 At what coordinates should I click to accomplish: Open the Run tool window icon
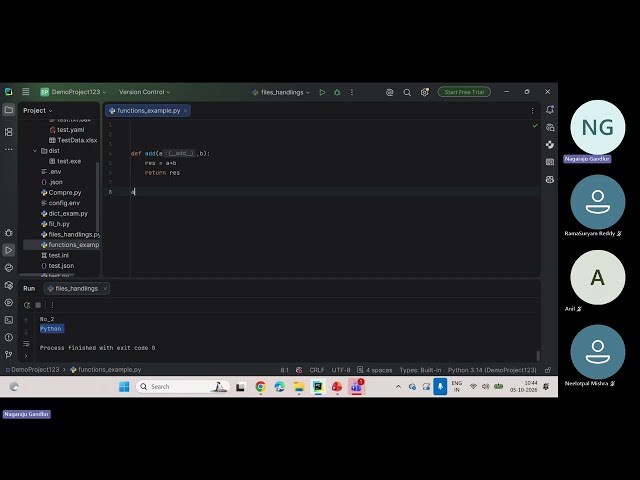9,250
